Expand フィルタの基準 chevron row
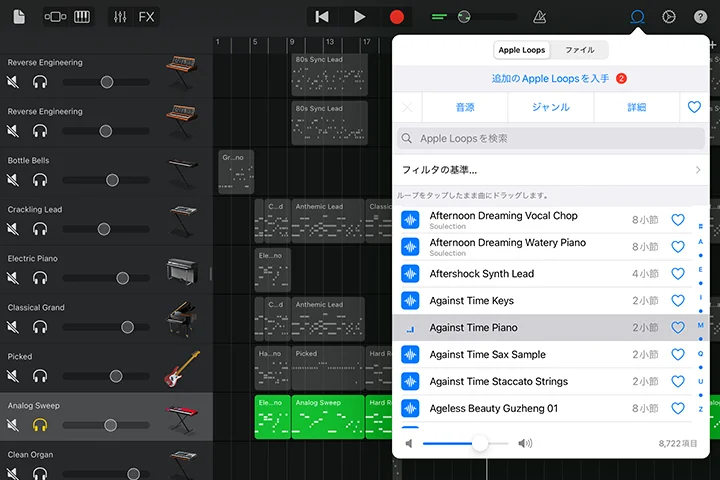720x480 pixels. click(551, 170)
